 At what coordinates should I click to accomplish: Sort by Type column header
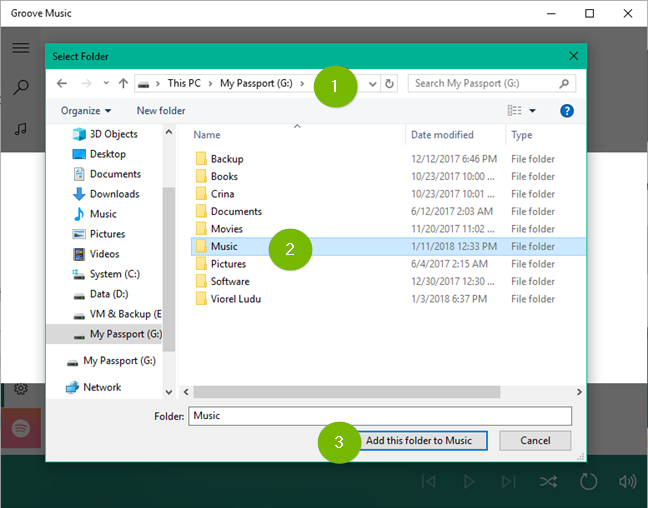[x=522, y=135]
